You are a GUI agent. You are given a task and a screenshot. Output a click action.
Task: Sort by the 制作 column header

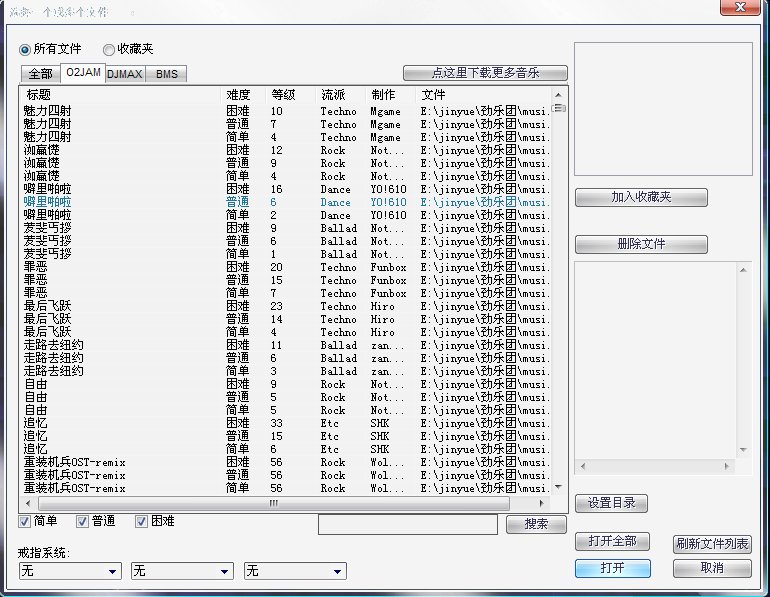click(390, 95)
